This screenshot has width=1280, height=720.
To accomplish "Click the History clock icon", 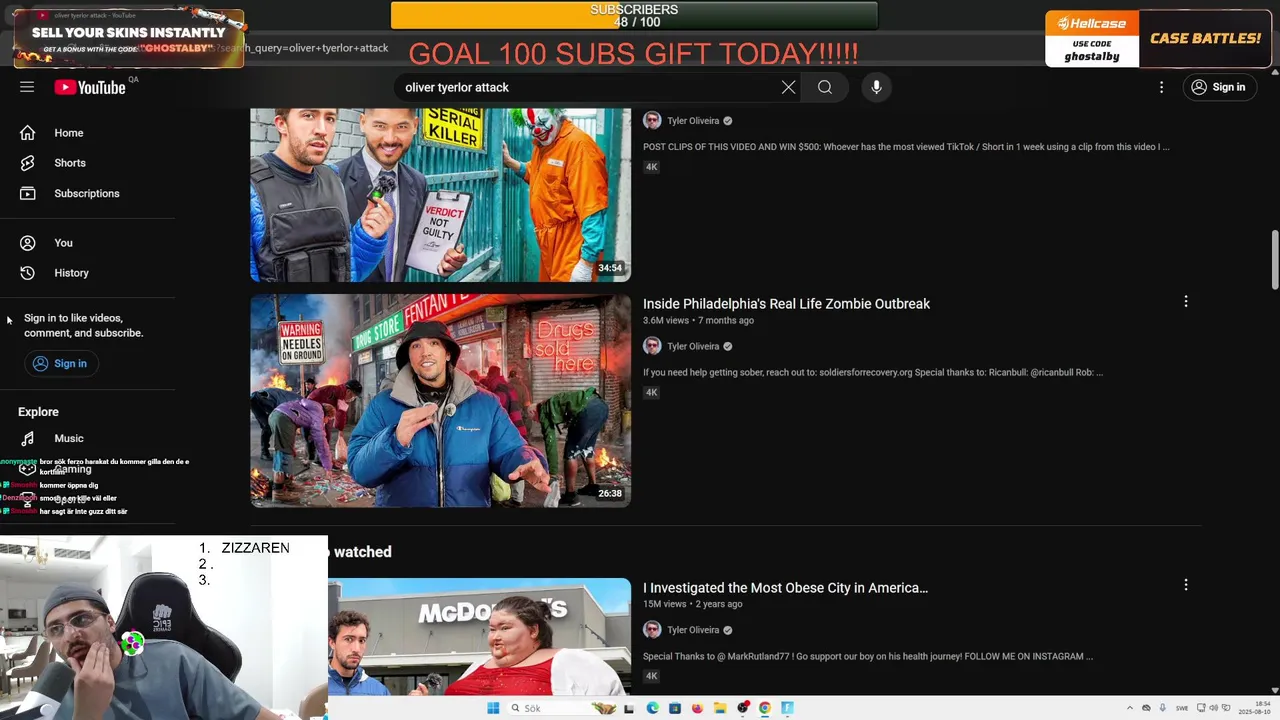I will pos(28,273).
